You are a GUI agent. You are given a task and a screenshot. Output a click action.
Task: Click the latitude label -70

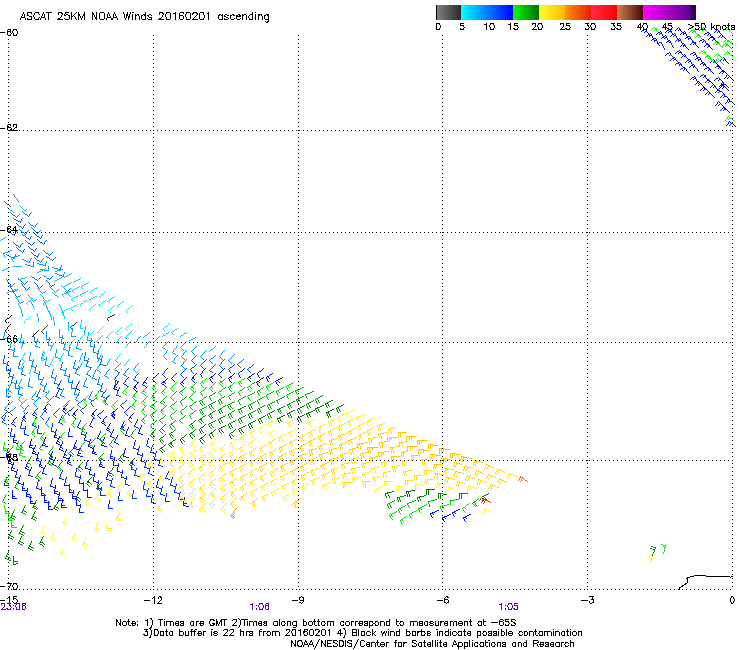tap(9, 587)
